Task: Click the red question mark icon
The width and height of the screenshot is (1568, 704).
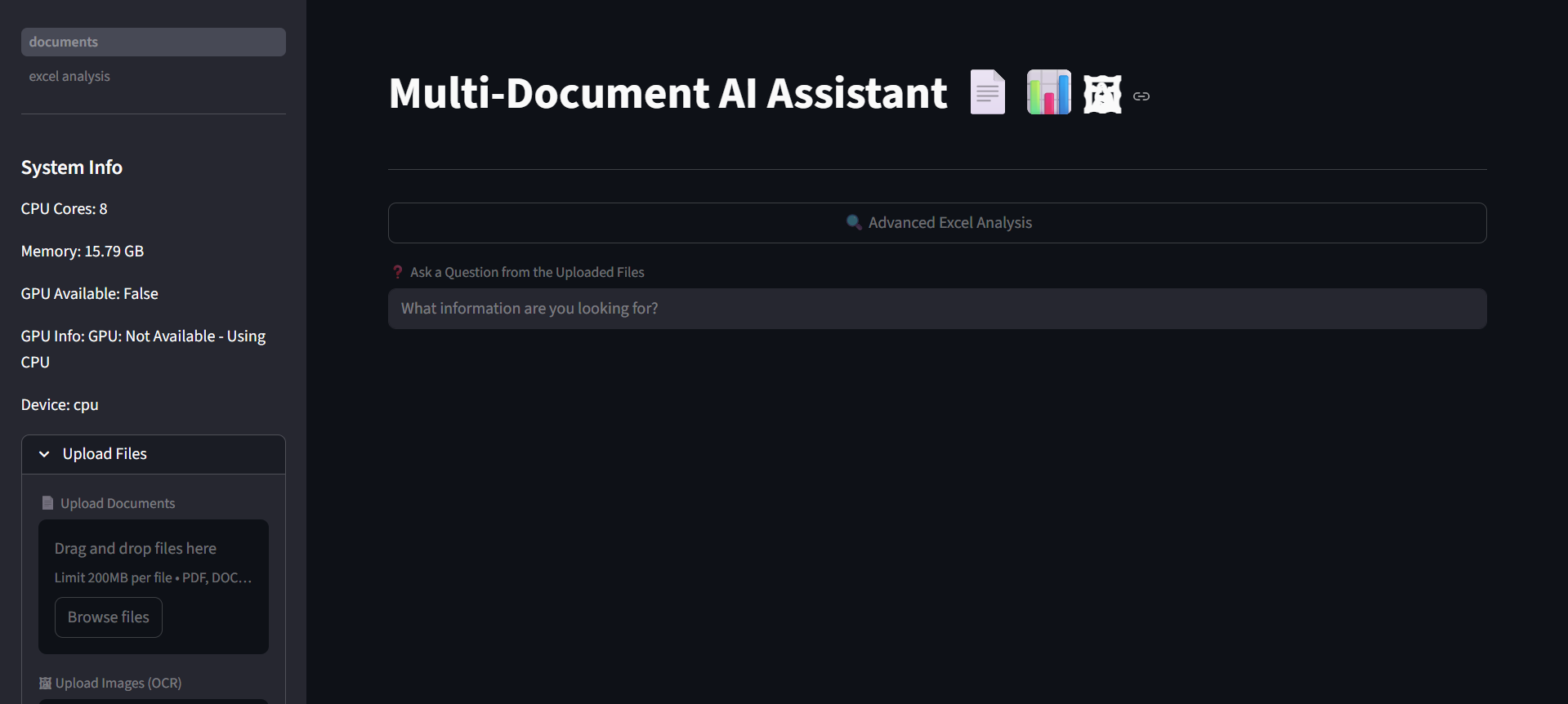Action: click(x=398, y=272)
